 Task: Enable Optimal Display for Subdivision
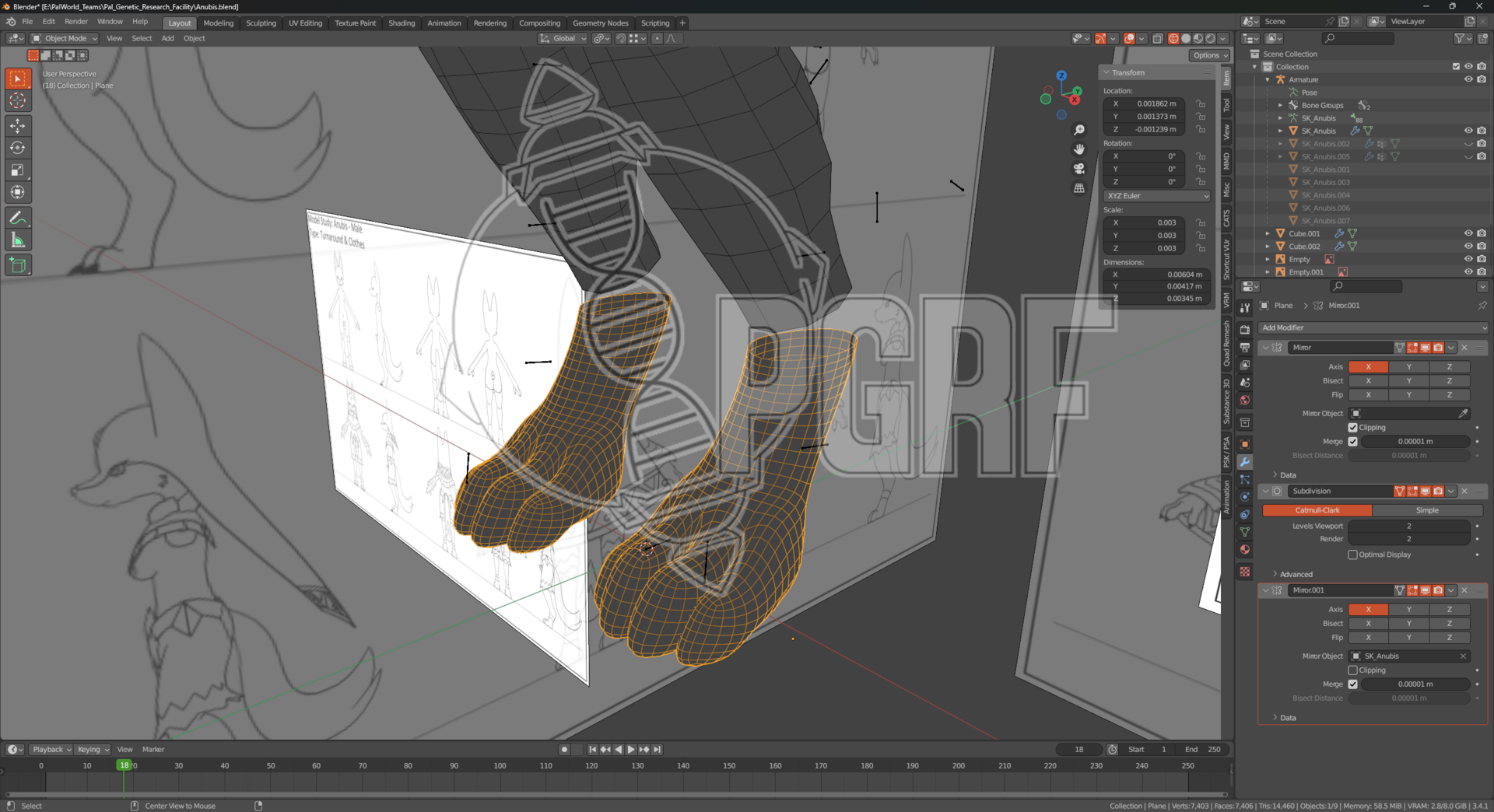1352,555
